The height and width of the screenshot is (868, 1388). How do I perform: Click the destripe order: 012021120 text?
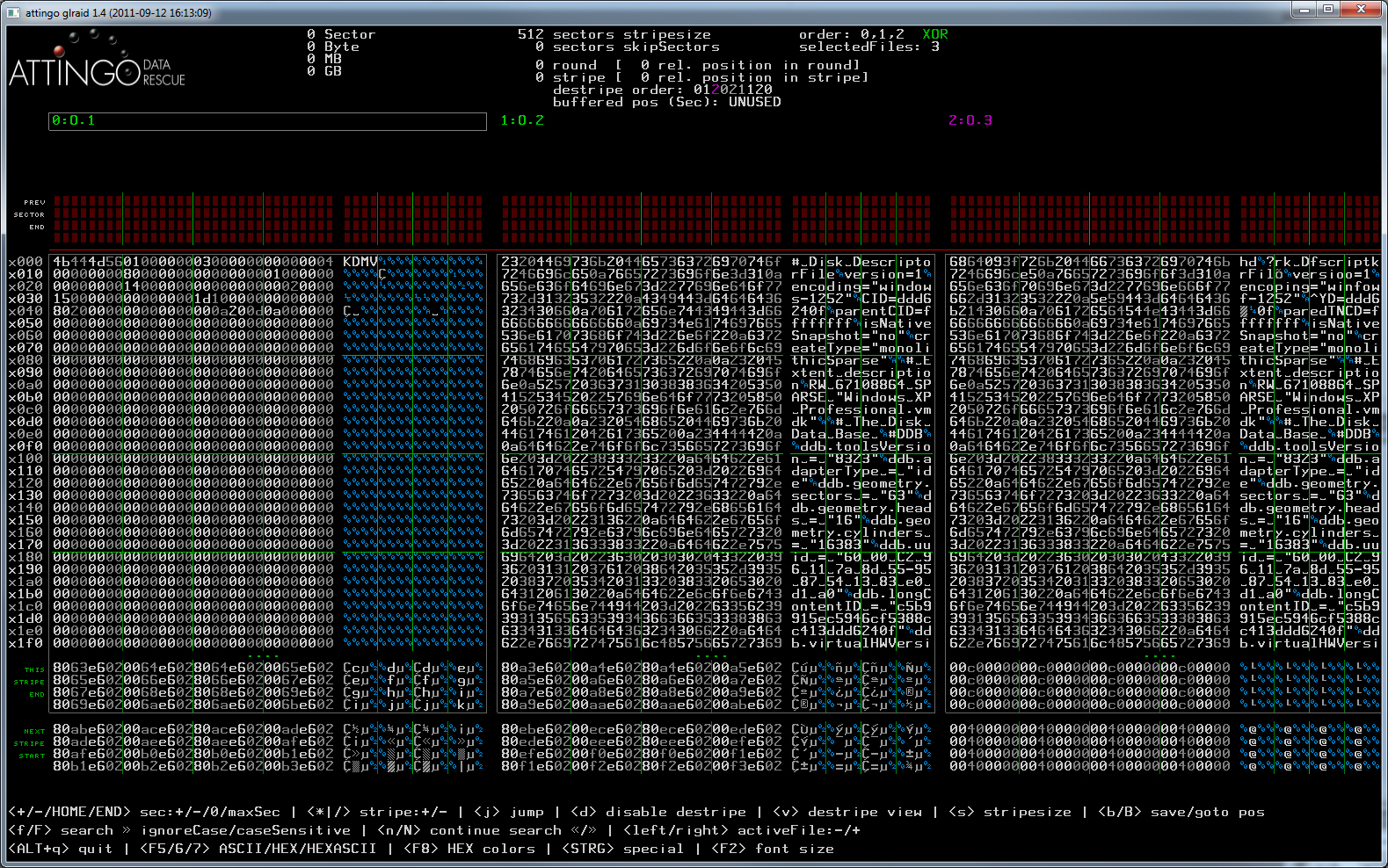pyautogui.click(x=663, y=90)
